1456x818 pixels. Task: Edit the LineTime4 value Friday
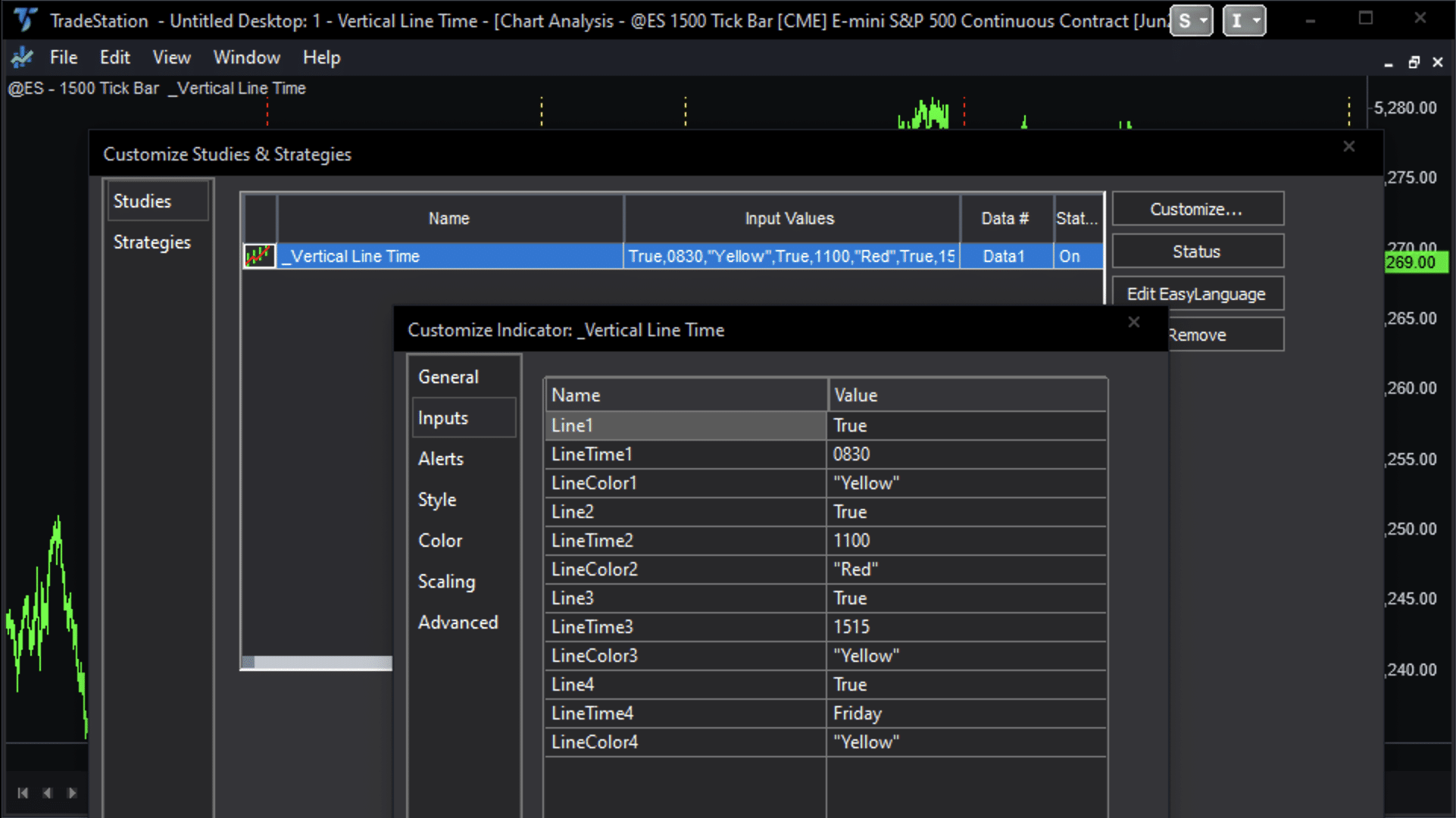pyautogui.click(x=967, y=713)
